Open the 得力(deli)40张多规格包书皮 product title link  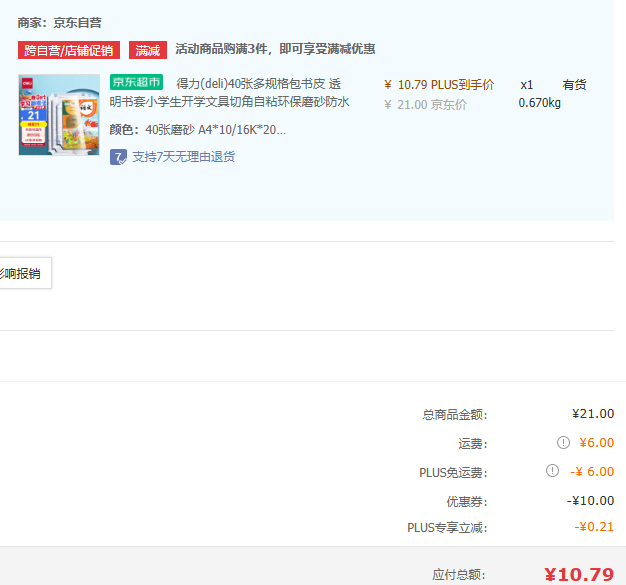(230, 93)
